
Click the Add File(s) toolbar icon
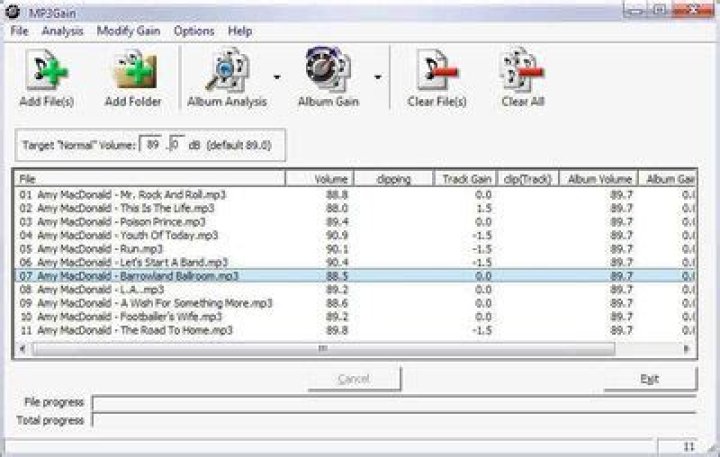tap(46, 79)
